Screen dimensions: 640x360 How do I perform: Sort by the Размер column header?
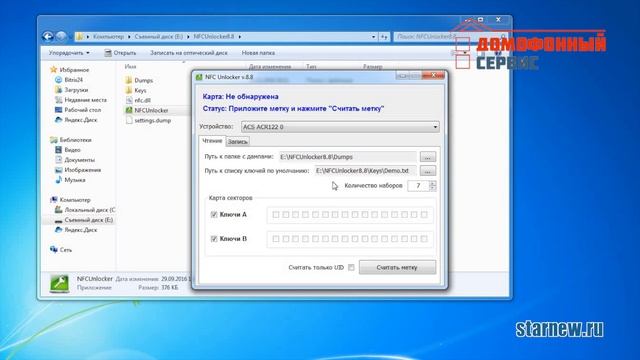point(372,67)
